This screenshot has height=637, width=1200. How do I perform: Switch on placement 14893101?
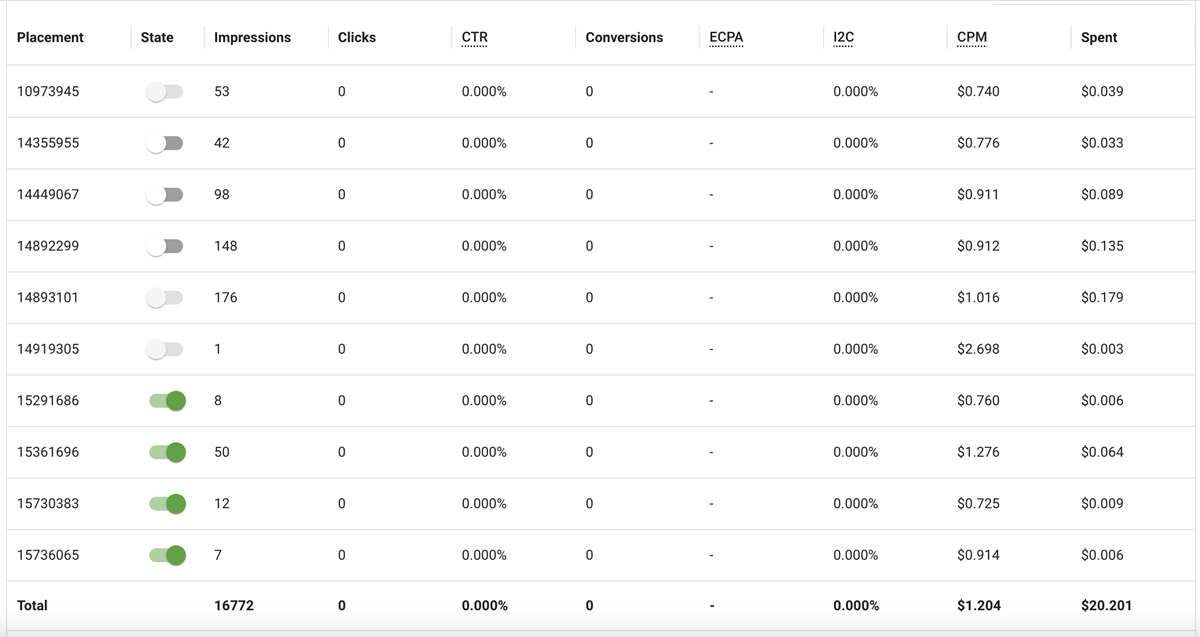click(x=165, y=297)
